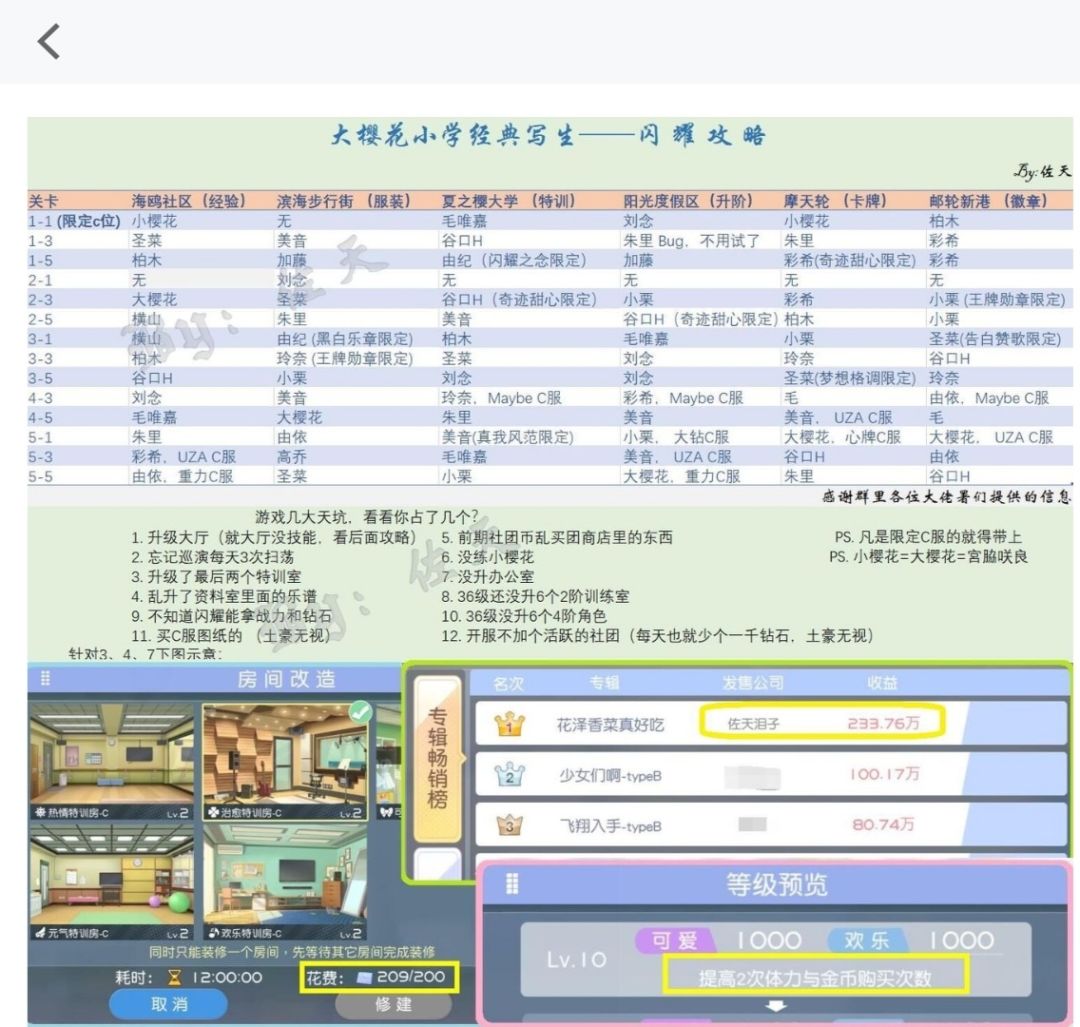Click the bronze crown rank 3 icon

pyautogui.click(x=509, y=824)
